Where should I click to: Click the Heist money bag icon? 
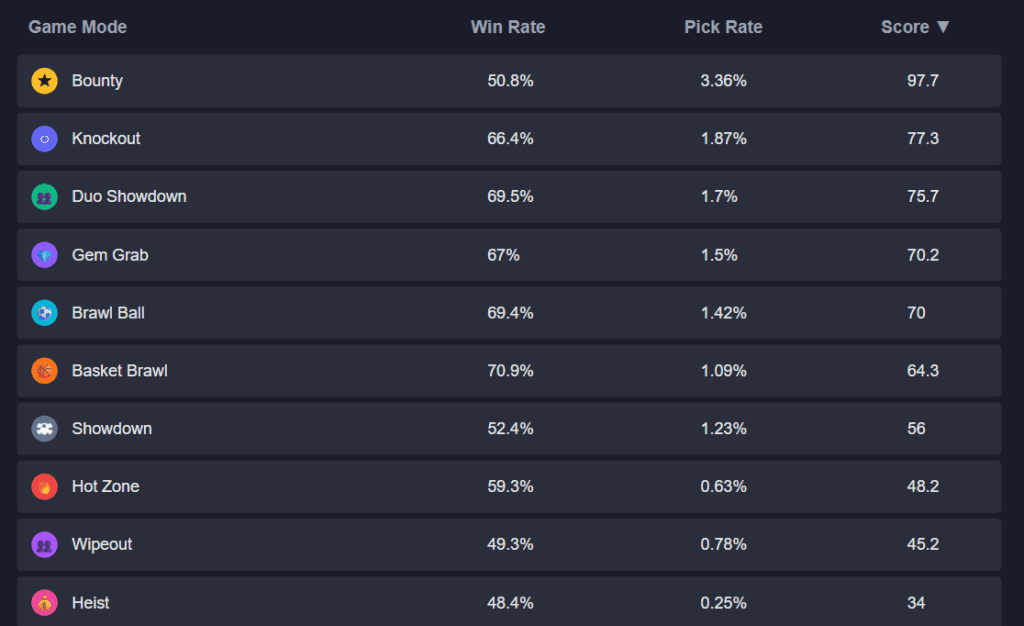(x=44, y=603)
